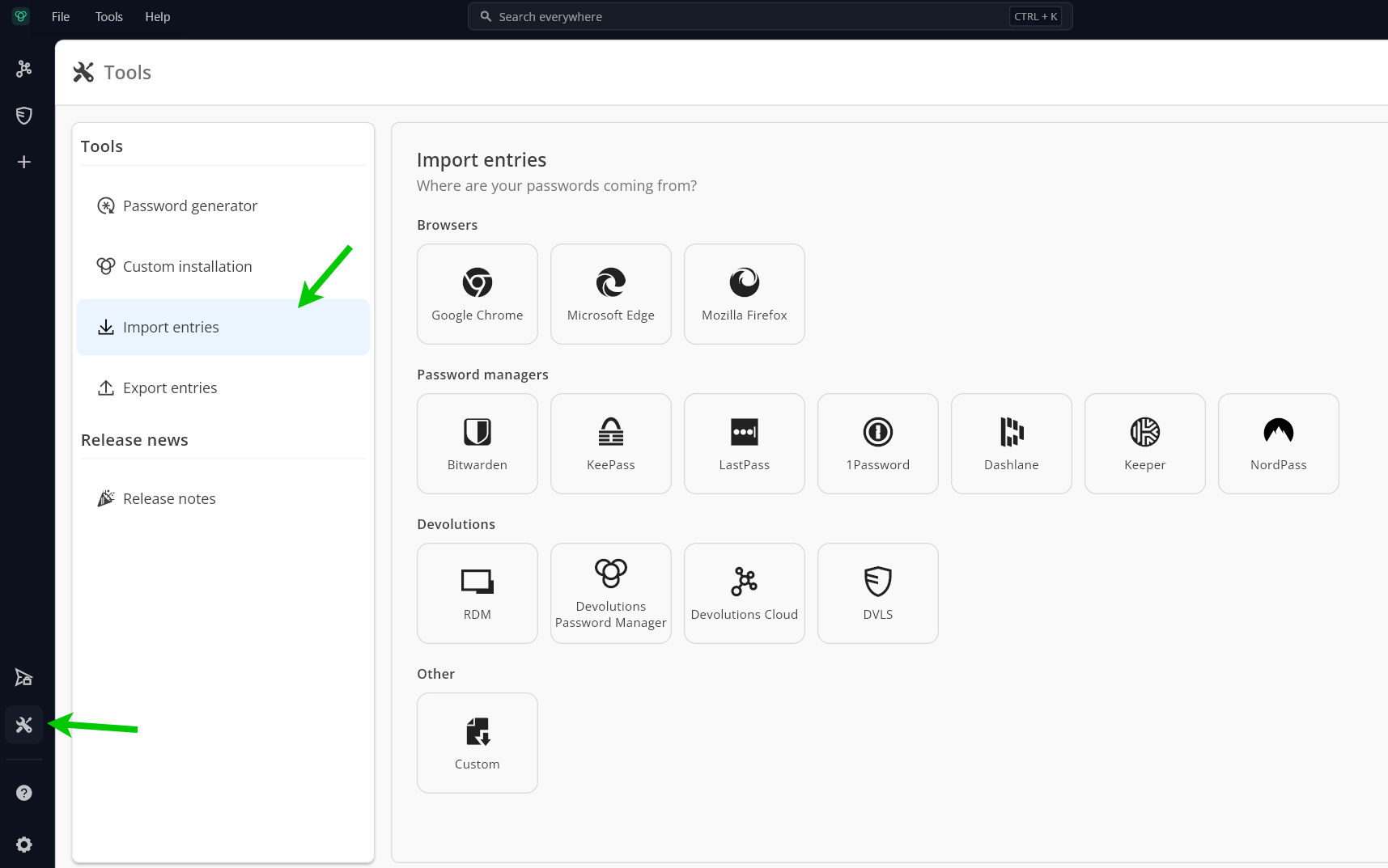Import from Google Chrome
1388x868 pixels.
click(x=478, y=294)
